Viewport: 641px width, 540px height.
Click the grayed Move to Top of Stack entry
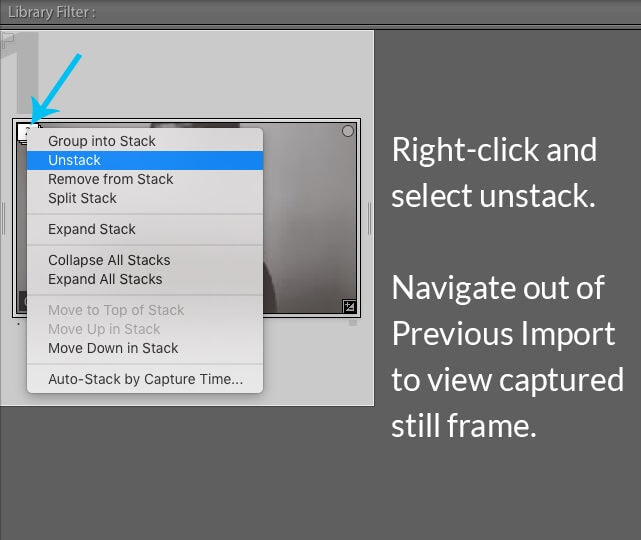tap(116, 310)
